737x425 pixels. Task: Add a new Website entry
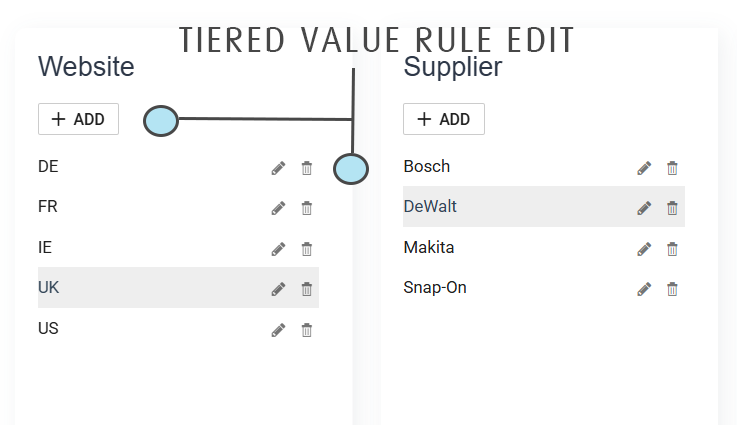pyautogui.click(x=78, y=119)
